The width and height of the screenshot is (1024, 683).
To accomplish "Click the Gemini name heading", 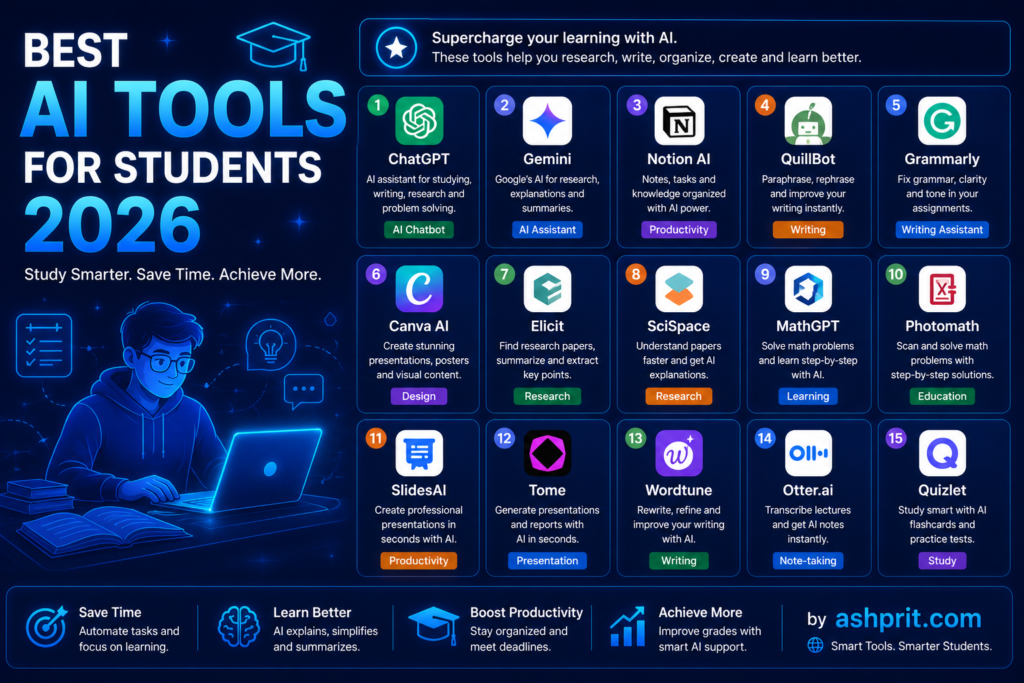I will (547, 159).
